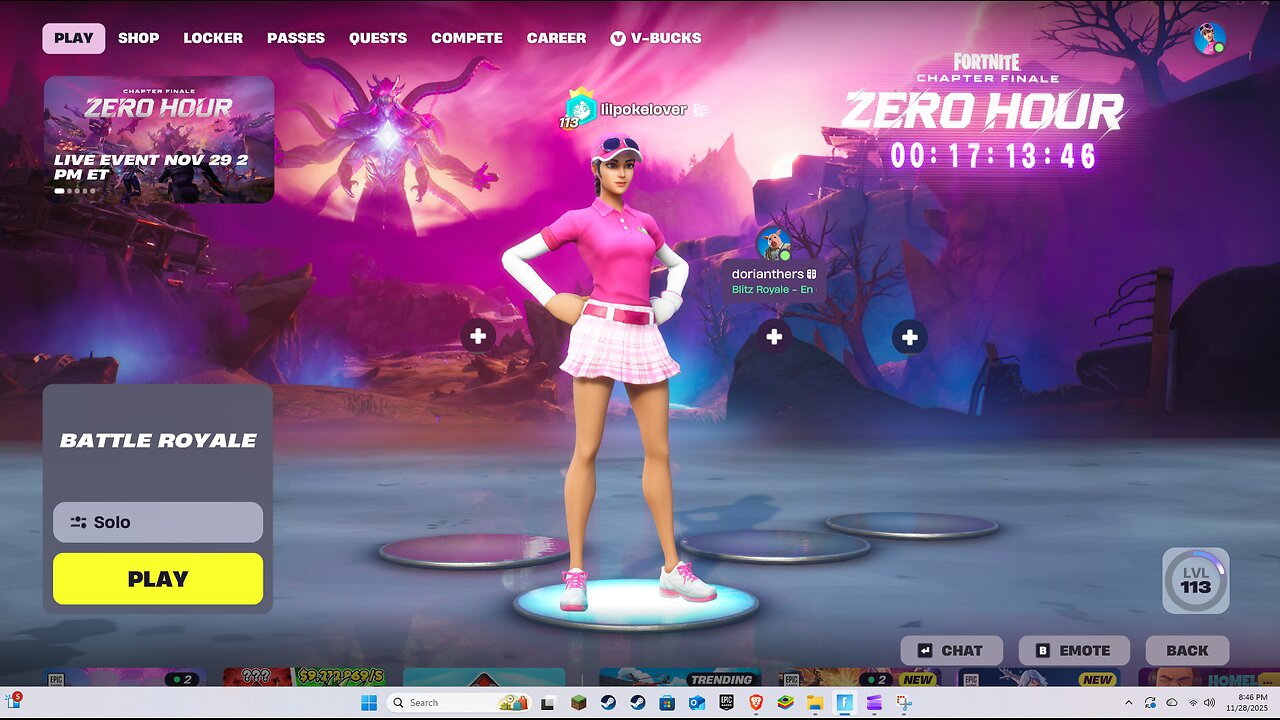Viewport: 1280px width, 720px height.
Task: View the CAREER tab
Action: tap(557, 38)
